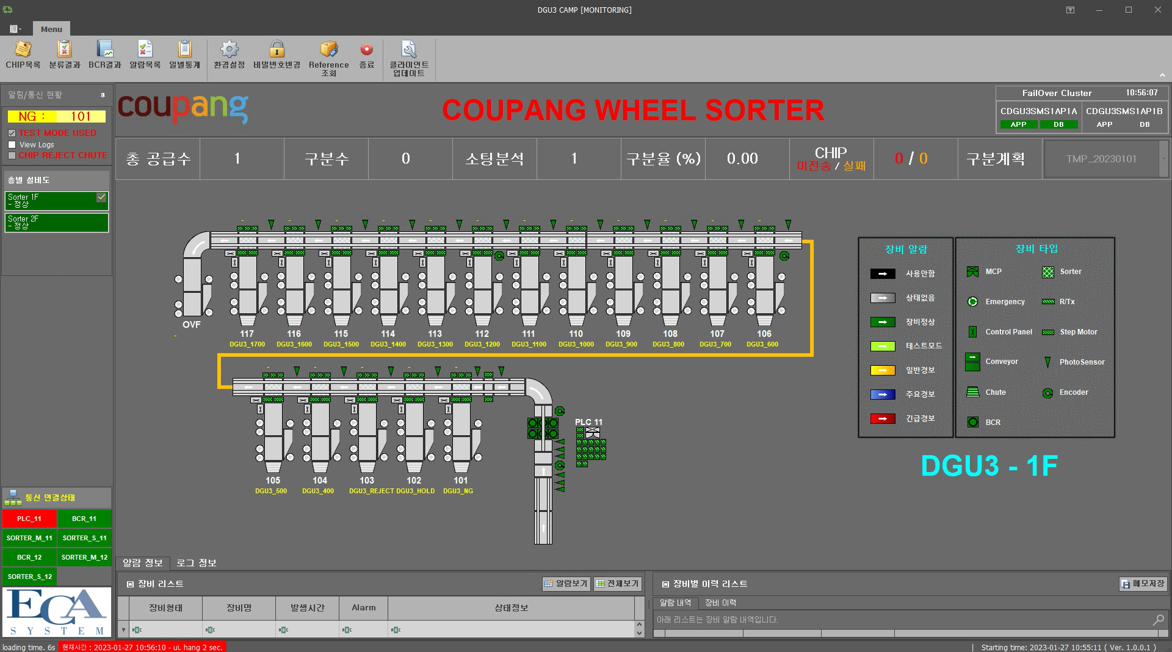Toggle the Sorter 1F checkmark
The width and height of the screenshot is (1172, 652).
(101, 197)
